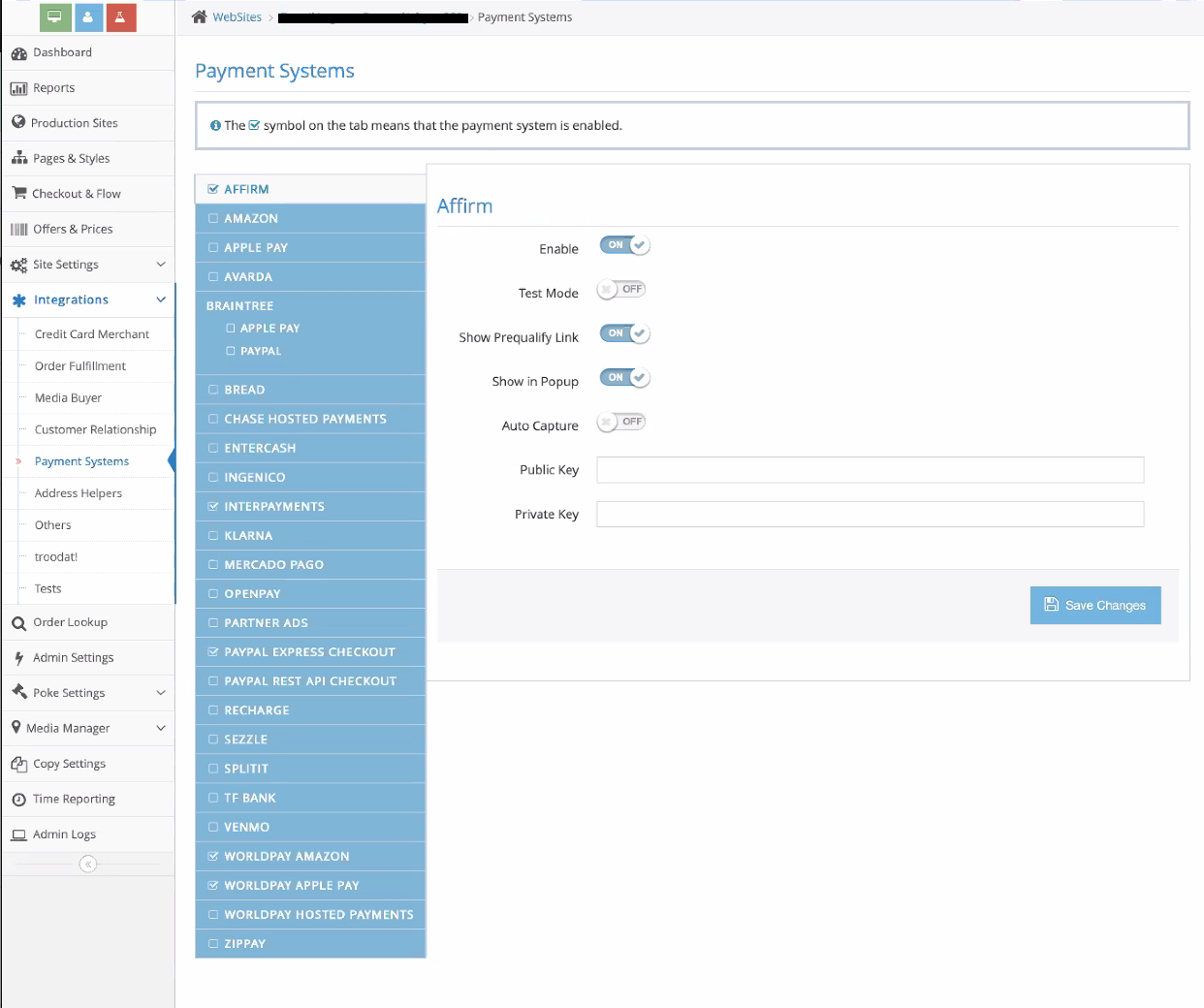Image resolution: width=1204 pixels, height=1008 pixels.
Task: Click the Copy Settings icon
Action: (x=18, y=764)
